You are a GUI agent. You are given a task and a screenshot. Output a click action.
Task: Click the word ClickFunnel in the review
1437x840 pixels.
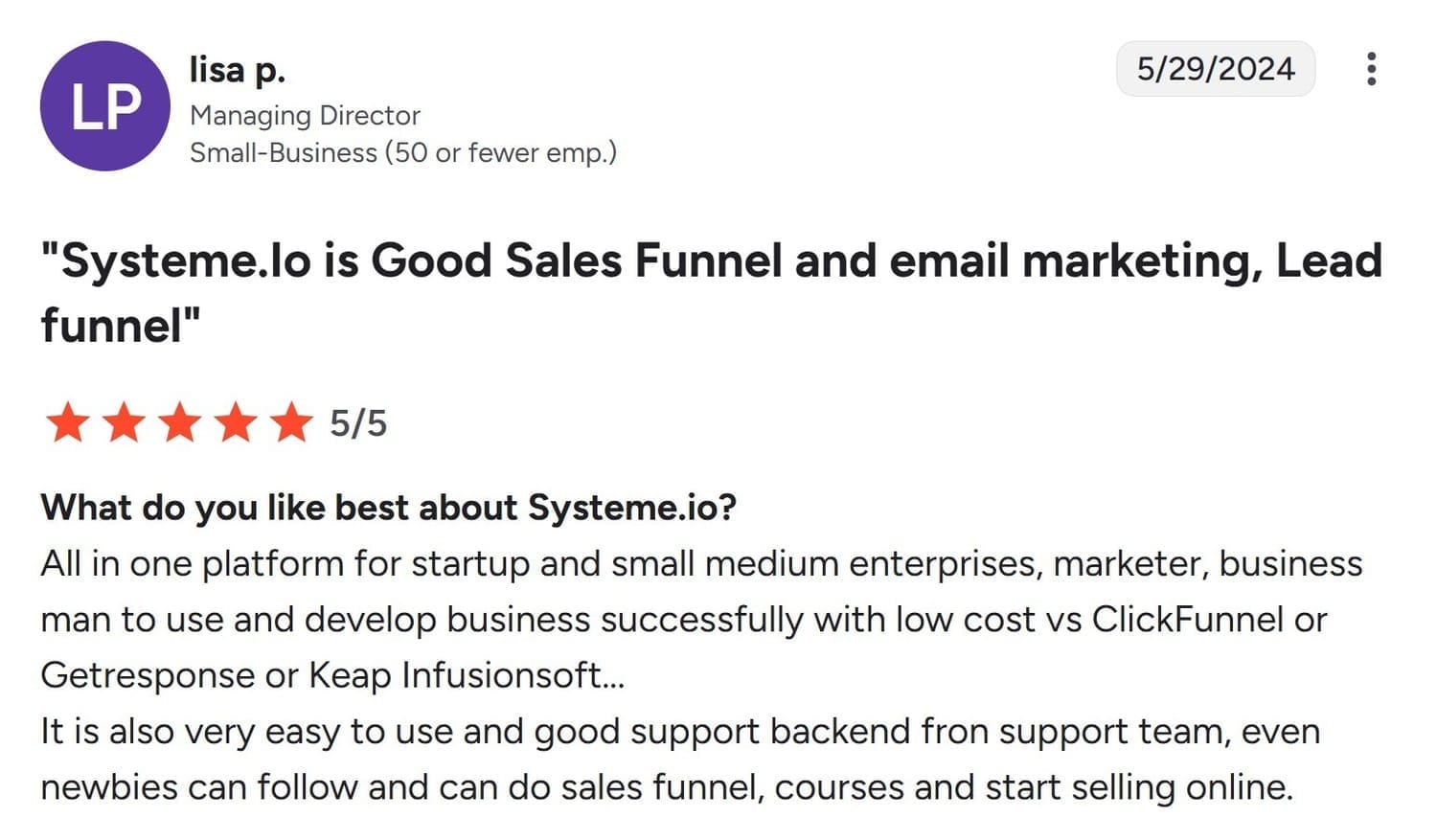click(1188, 620)
